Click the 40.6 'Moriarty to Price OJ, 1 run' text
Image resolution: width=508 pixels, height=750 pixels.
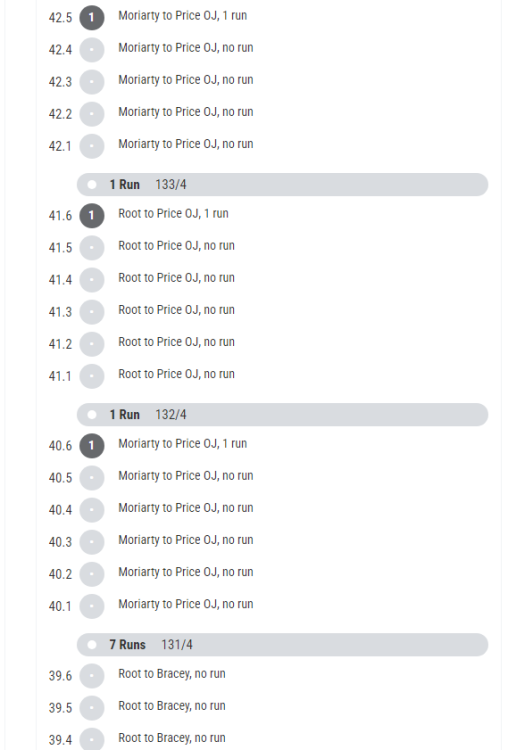(x=182, y=443)
